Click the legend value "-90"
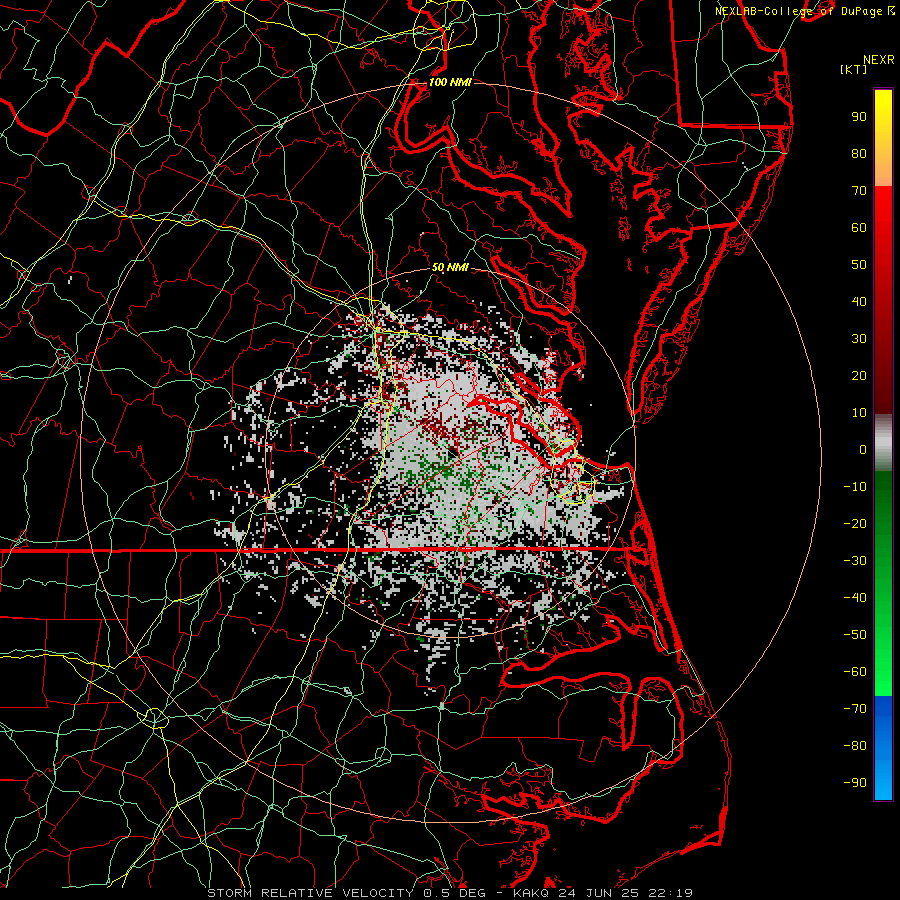Viewport: 900px width, 900px height. tap(855, 782)
